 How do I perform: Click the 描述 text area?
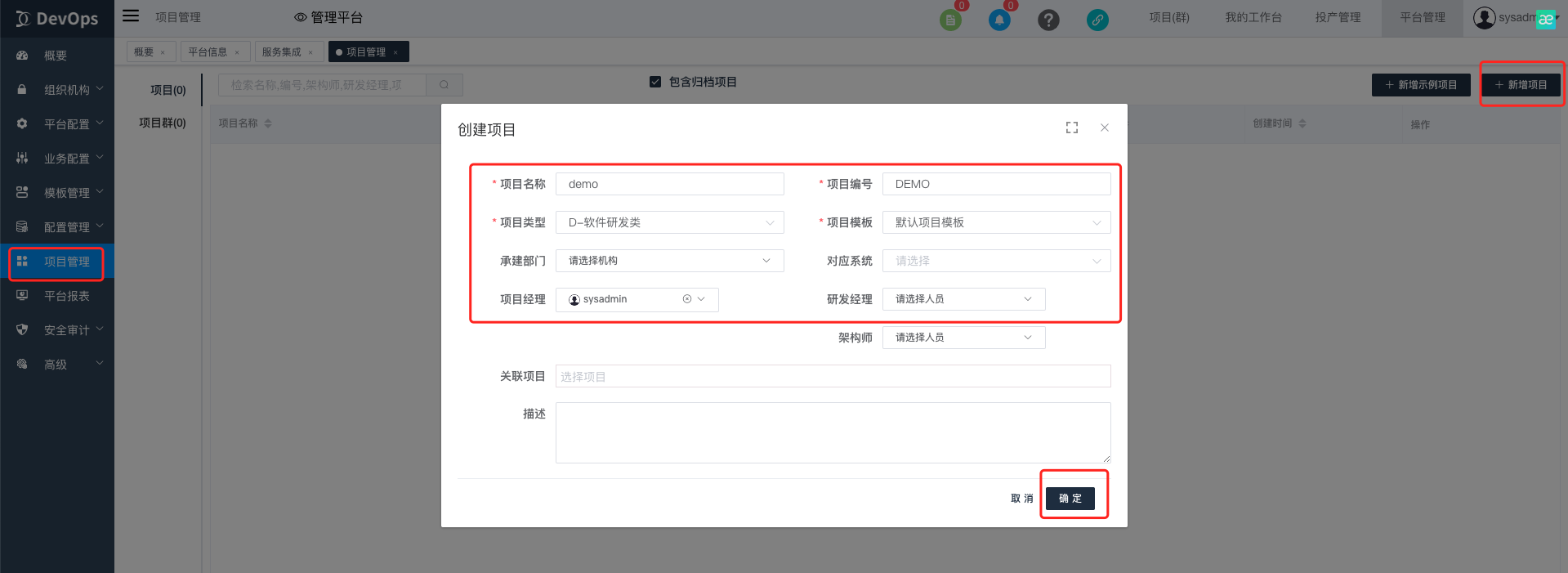click(833, 432)
